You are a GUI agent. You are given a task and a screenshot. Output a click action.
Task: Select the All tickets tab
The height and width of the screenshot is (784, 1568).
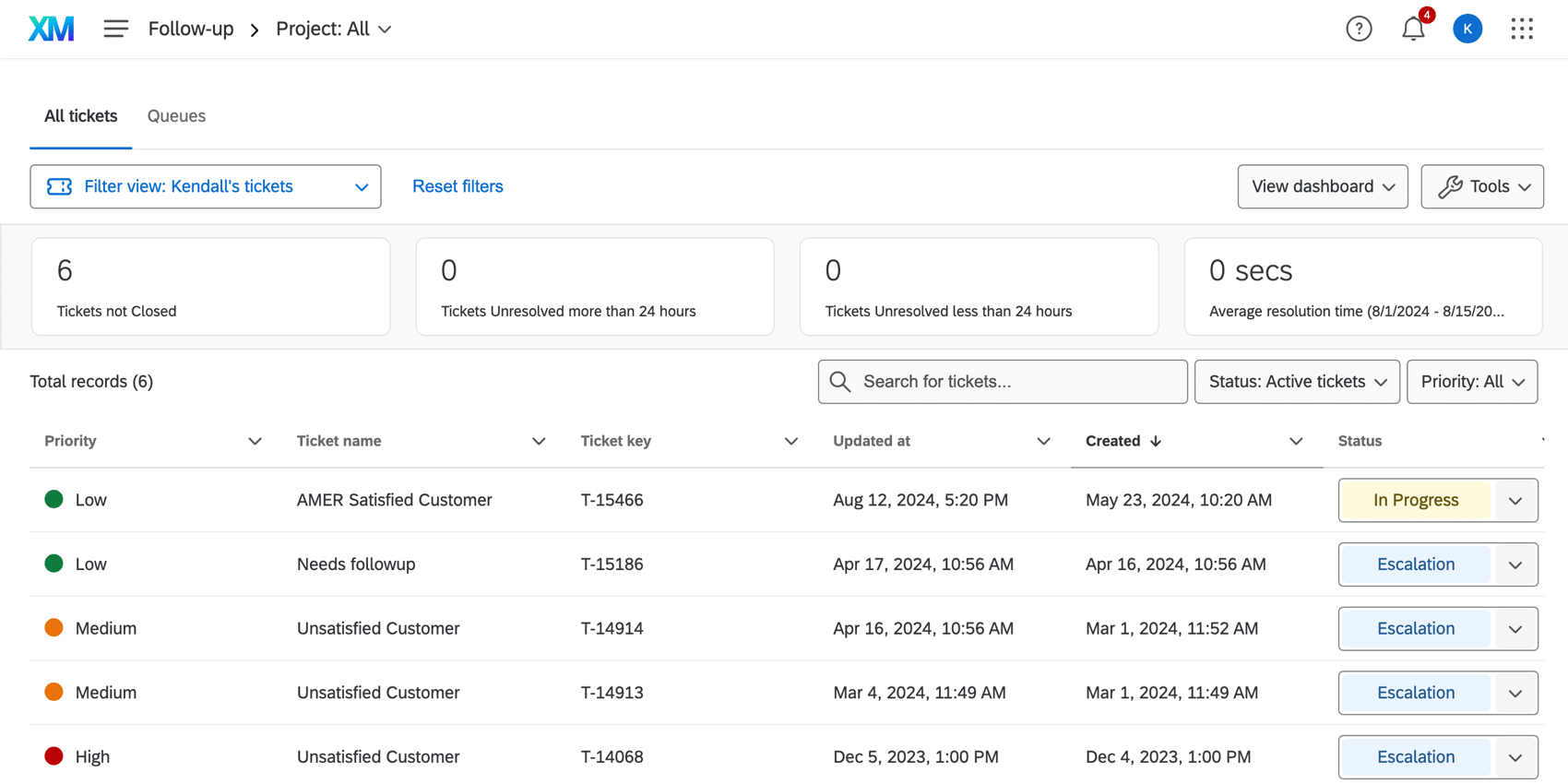[81, 116]
